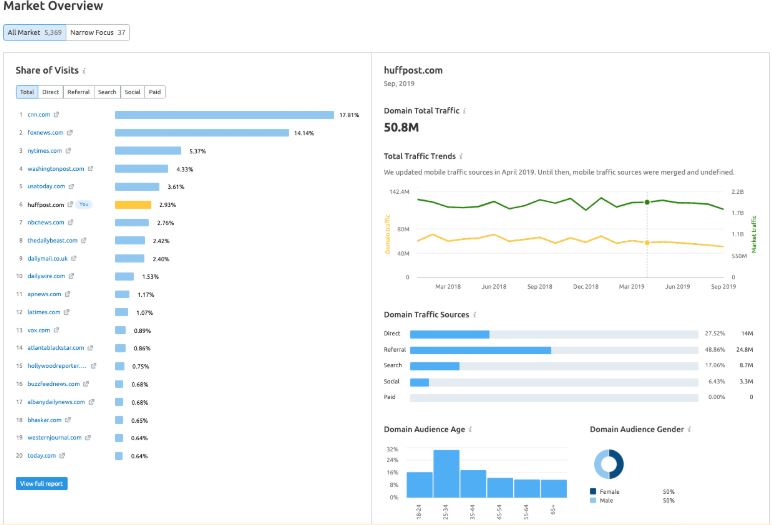Switch to the Search tab

(107, 92)
